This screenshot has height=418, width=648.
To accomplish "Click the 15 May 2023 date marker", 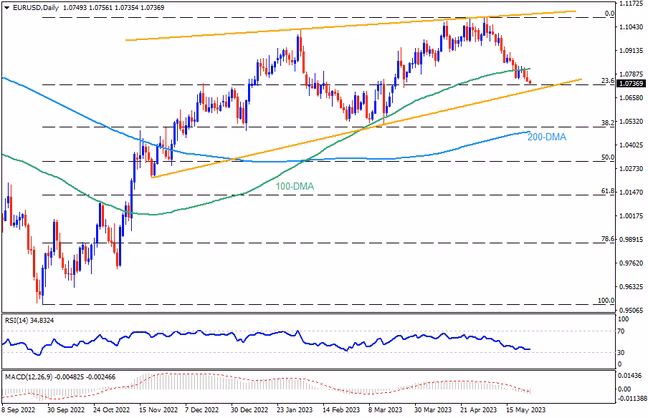I will (526, 410).
